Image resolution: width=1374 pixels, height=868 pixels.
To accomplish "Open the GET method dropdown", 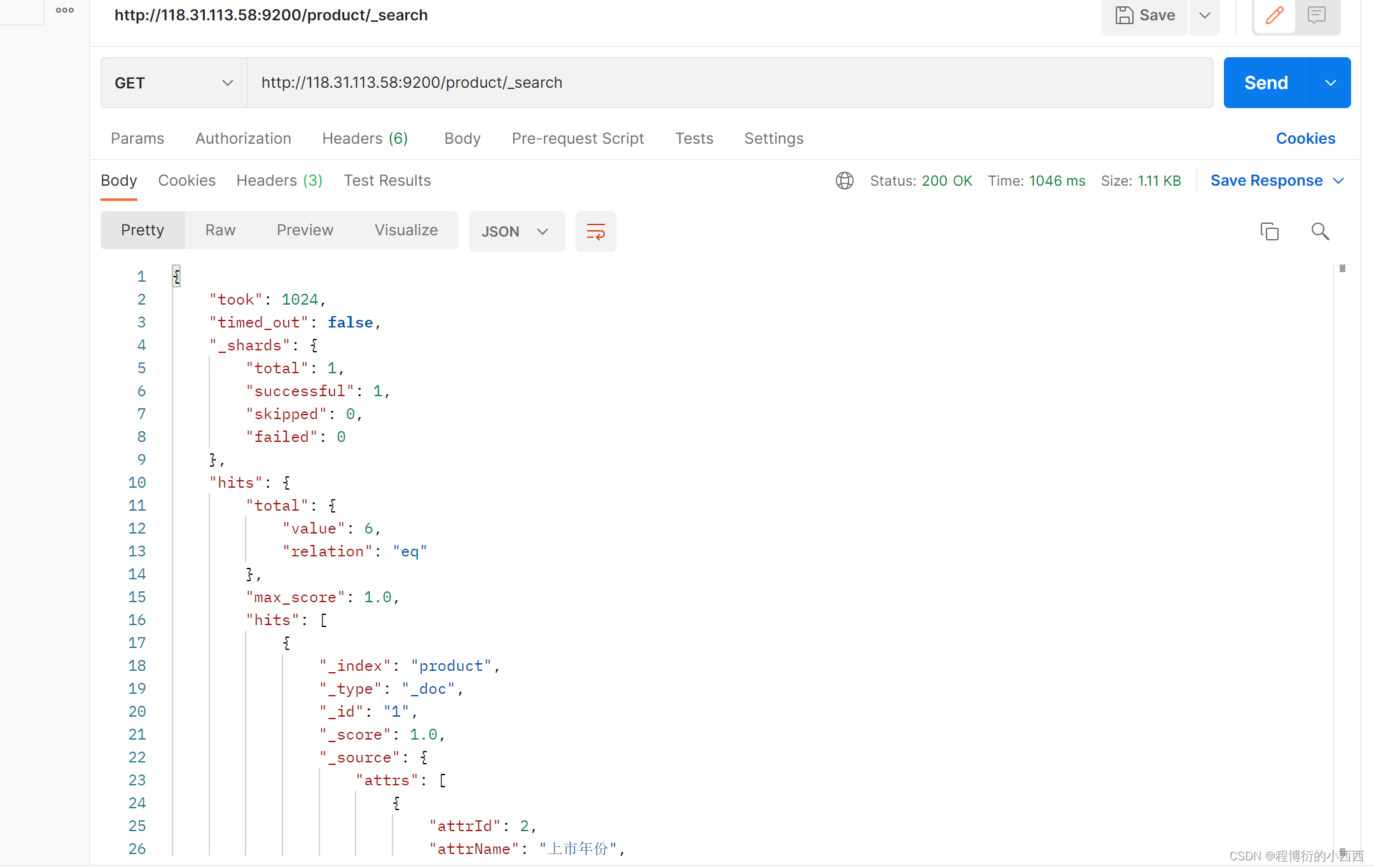I will 174,83.
